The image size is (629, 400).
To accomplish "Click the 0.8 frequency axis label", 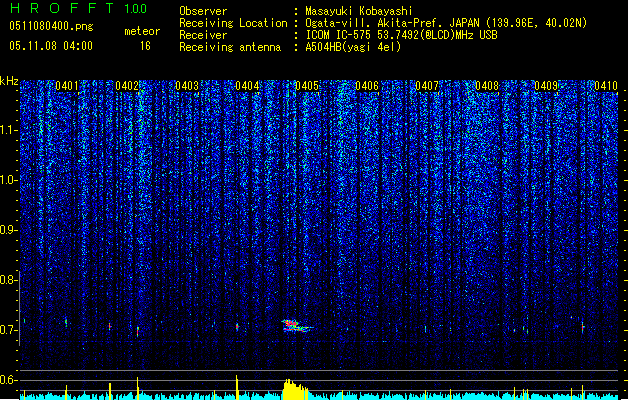I will 8,280.
